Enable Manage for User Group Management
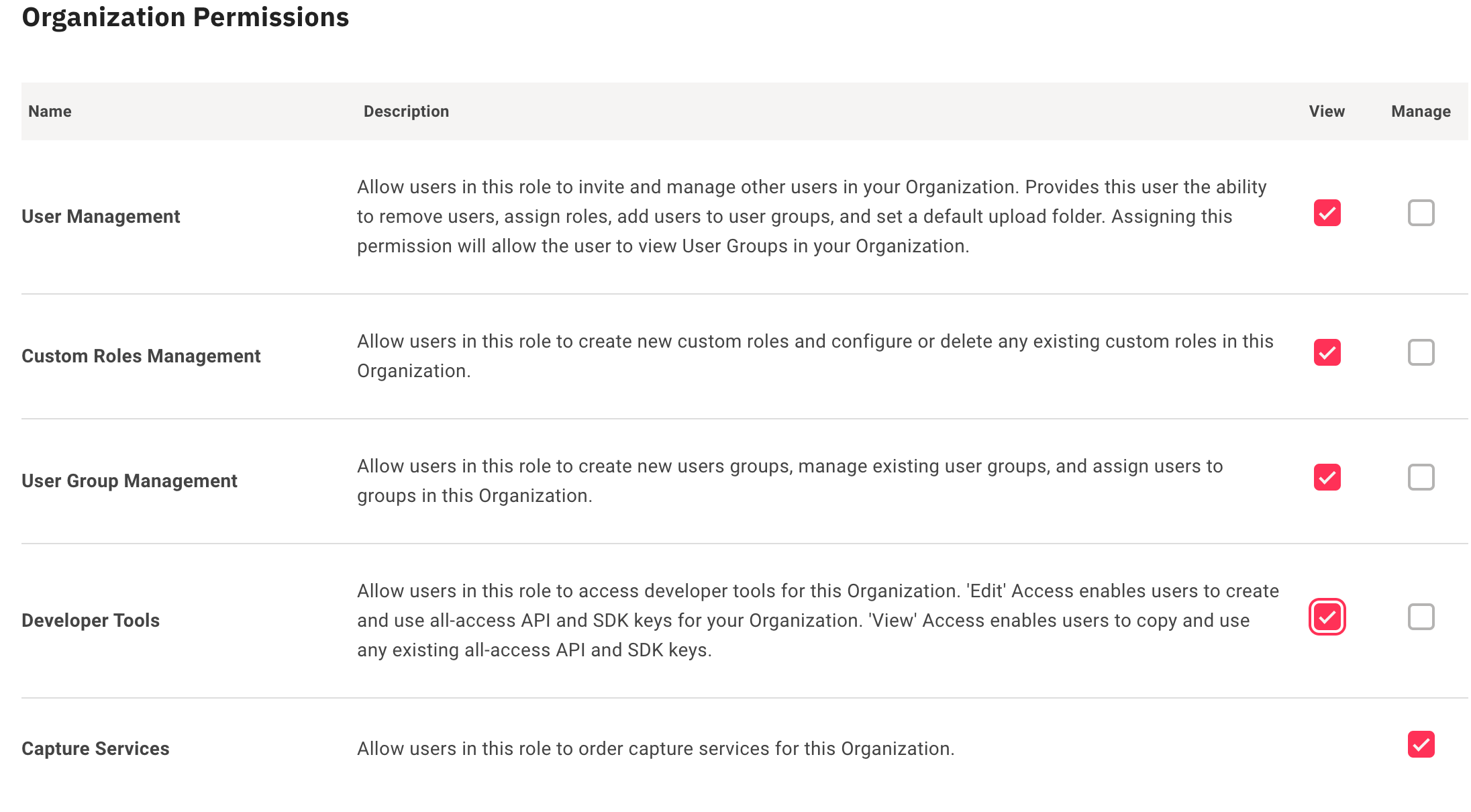This screenshot has width=1471, height=812. (1421, 477)
